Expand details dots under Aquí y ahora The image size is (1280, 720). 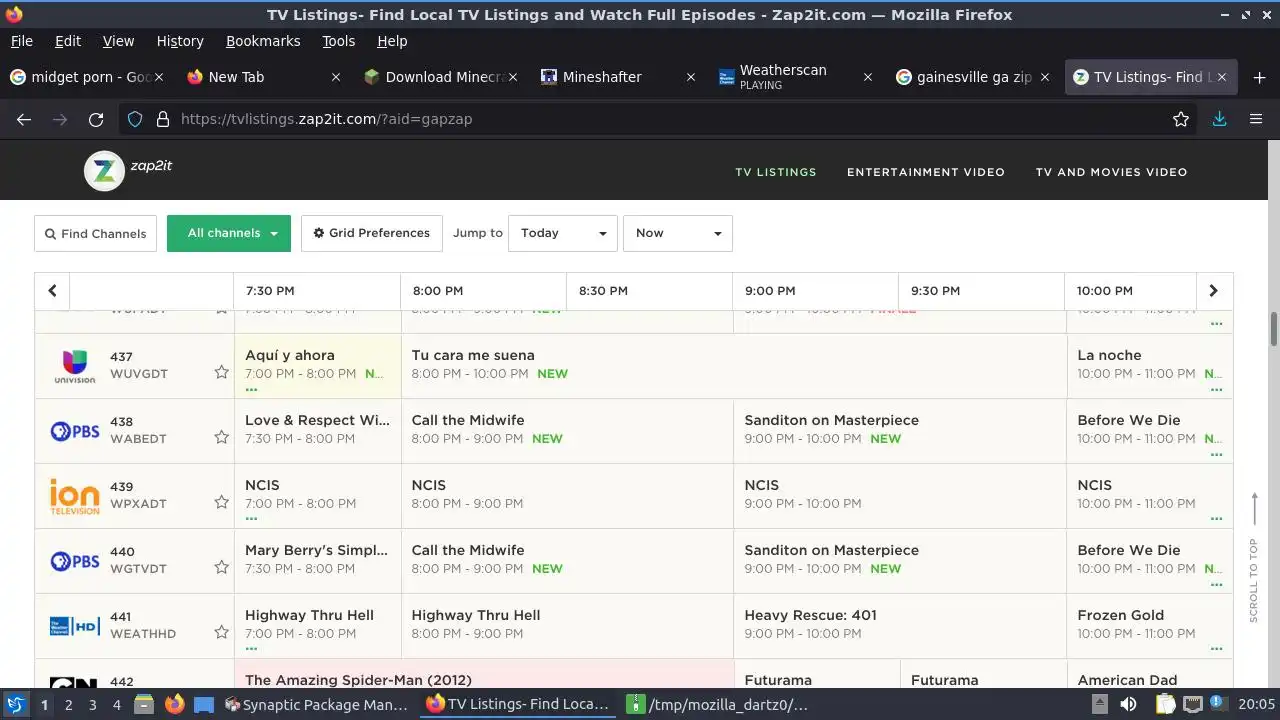251,389
